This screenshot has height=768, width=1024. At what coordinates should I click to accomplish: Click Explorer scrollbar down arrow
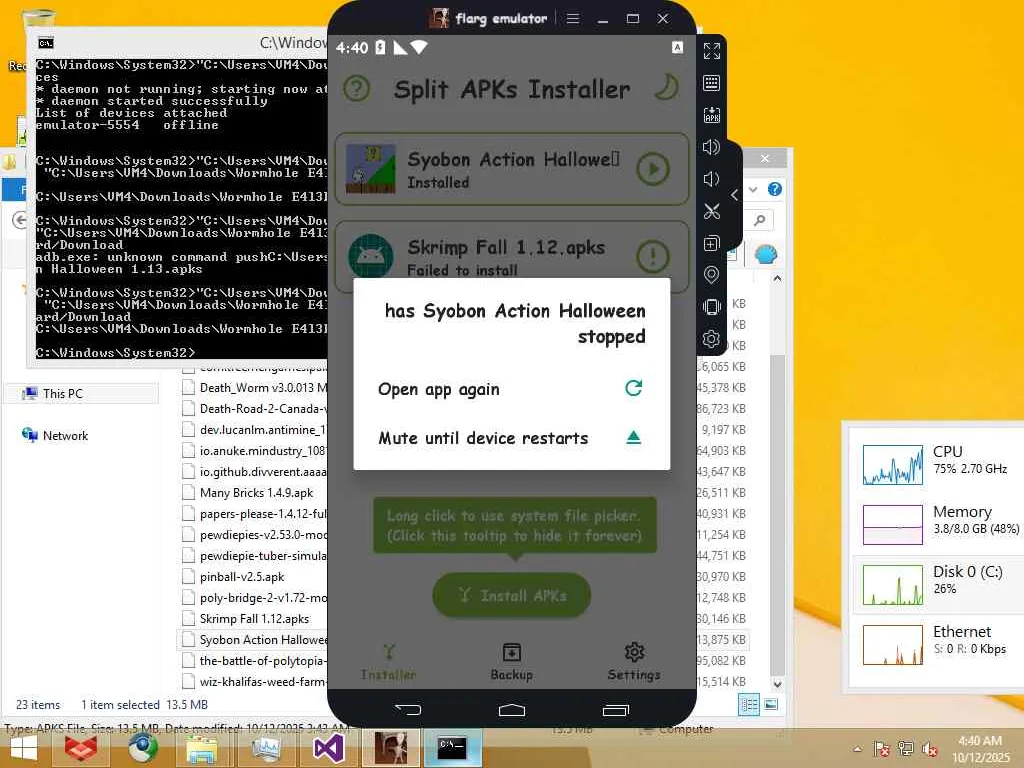pyautogui.click(x=777, y=684)
